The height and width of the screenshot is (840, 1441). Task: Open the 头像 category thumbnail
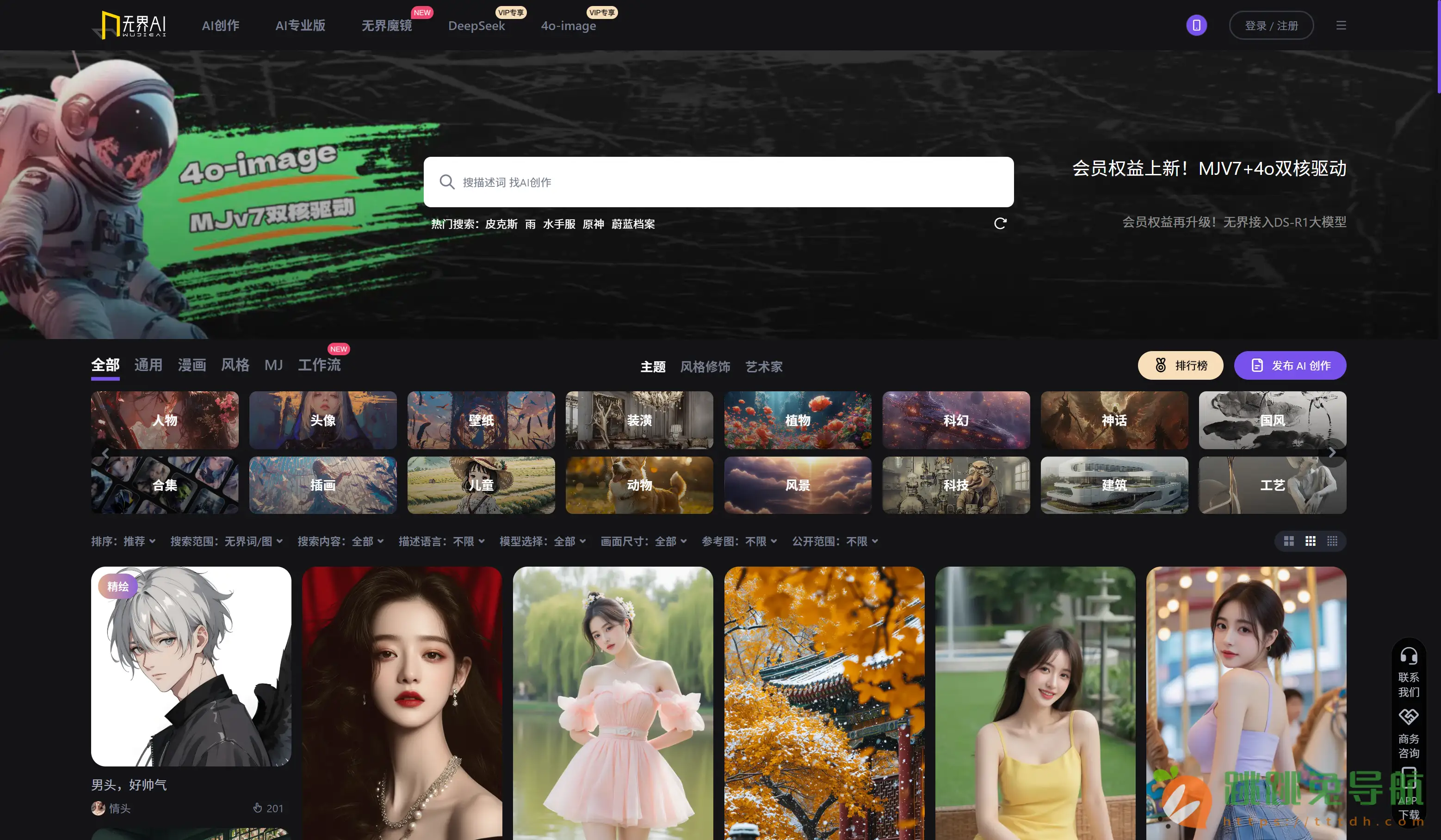point(322,420)
